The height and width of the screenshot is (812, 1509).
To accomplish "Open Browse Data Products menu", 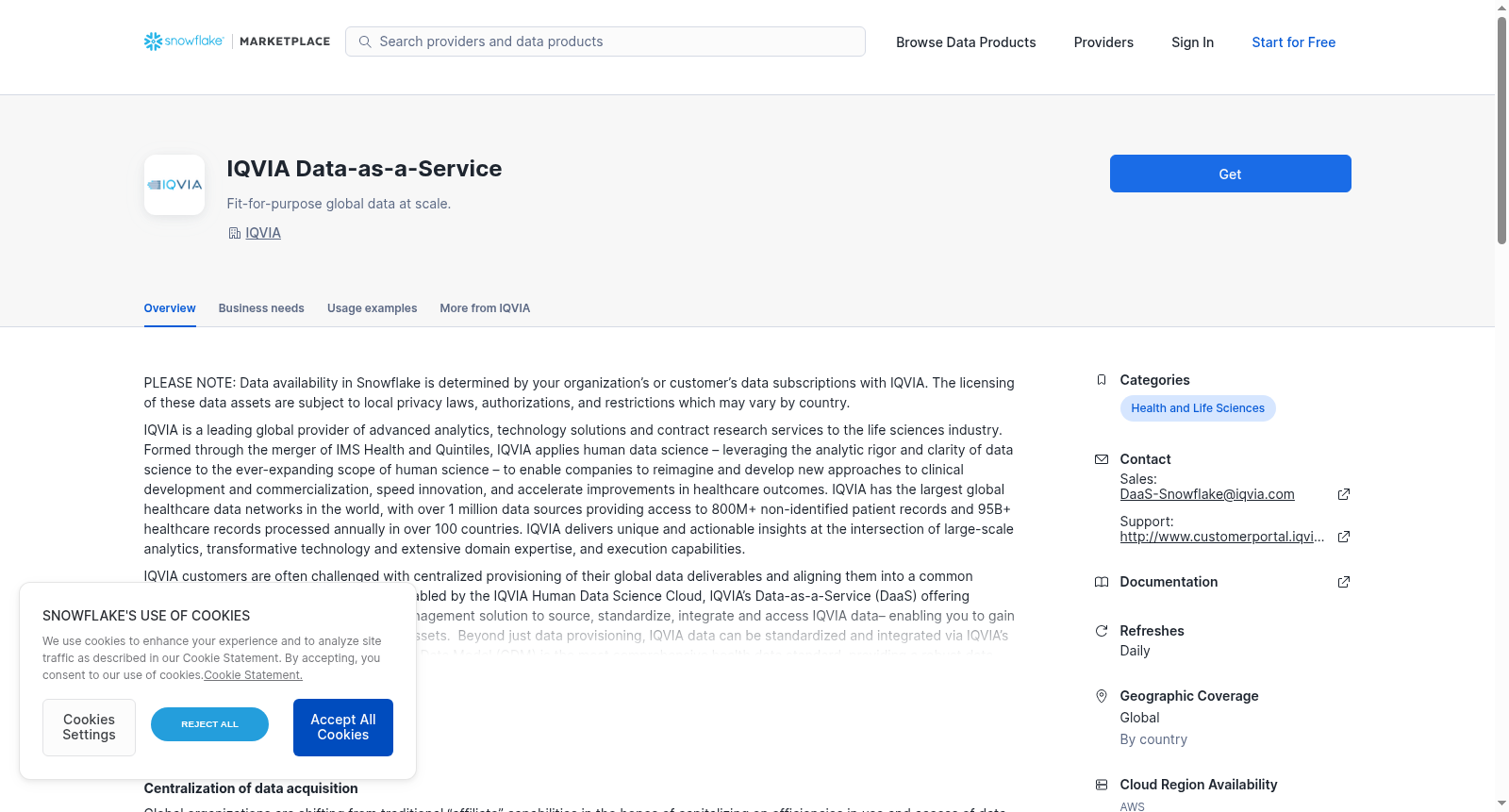I will 966,42.
